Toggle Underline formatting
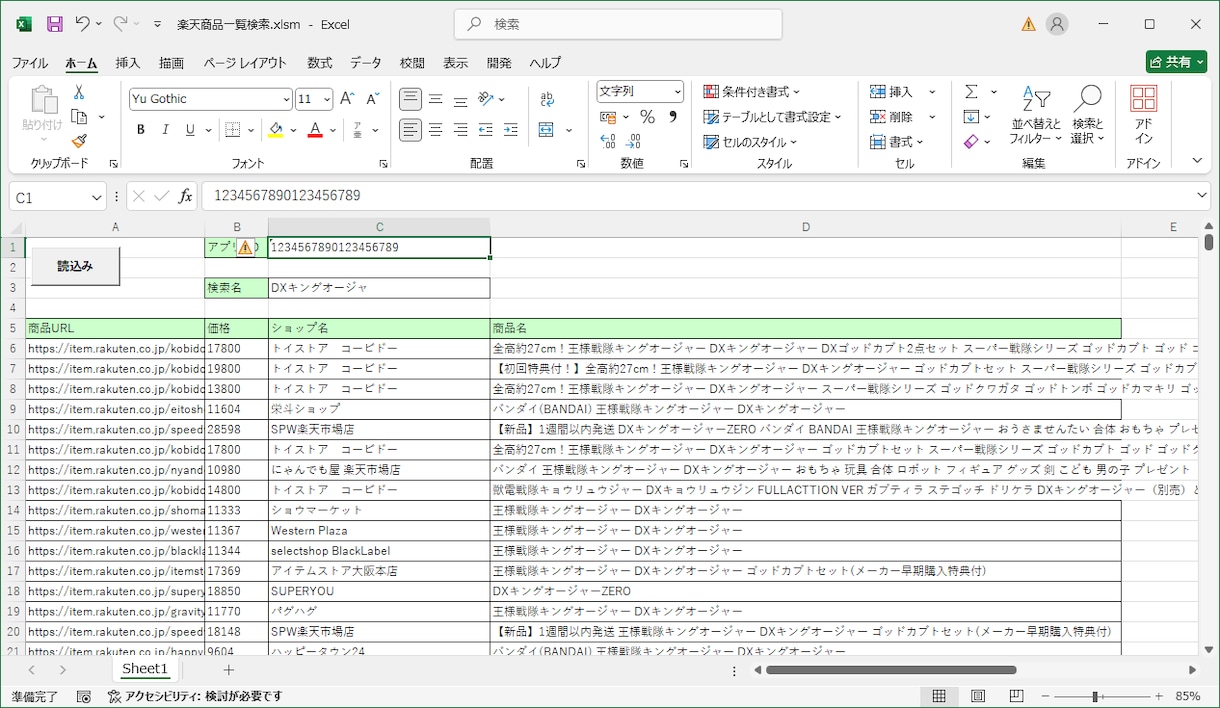Viewport: 1220px width, 708px height. coord(189,130)
